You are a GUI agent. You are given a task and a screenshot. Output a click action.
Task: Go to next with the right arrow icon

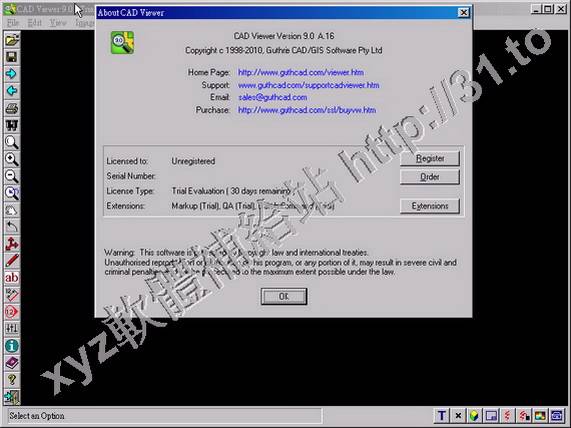12,74
